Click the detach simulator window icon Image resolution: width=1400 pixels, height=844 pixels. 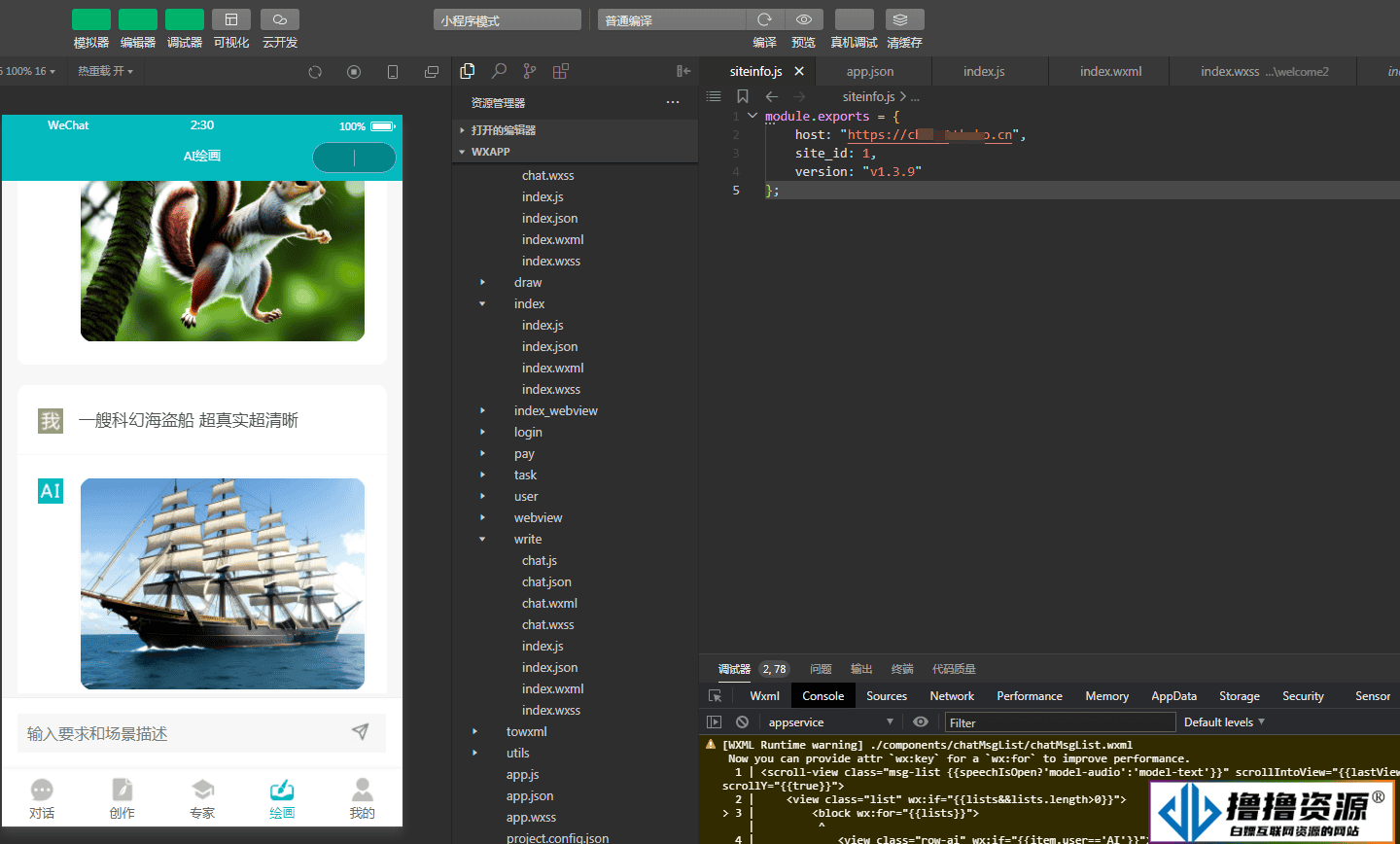click(432, 72)
